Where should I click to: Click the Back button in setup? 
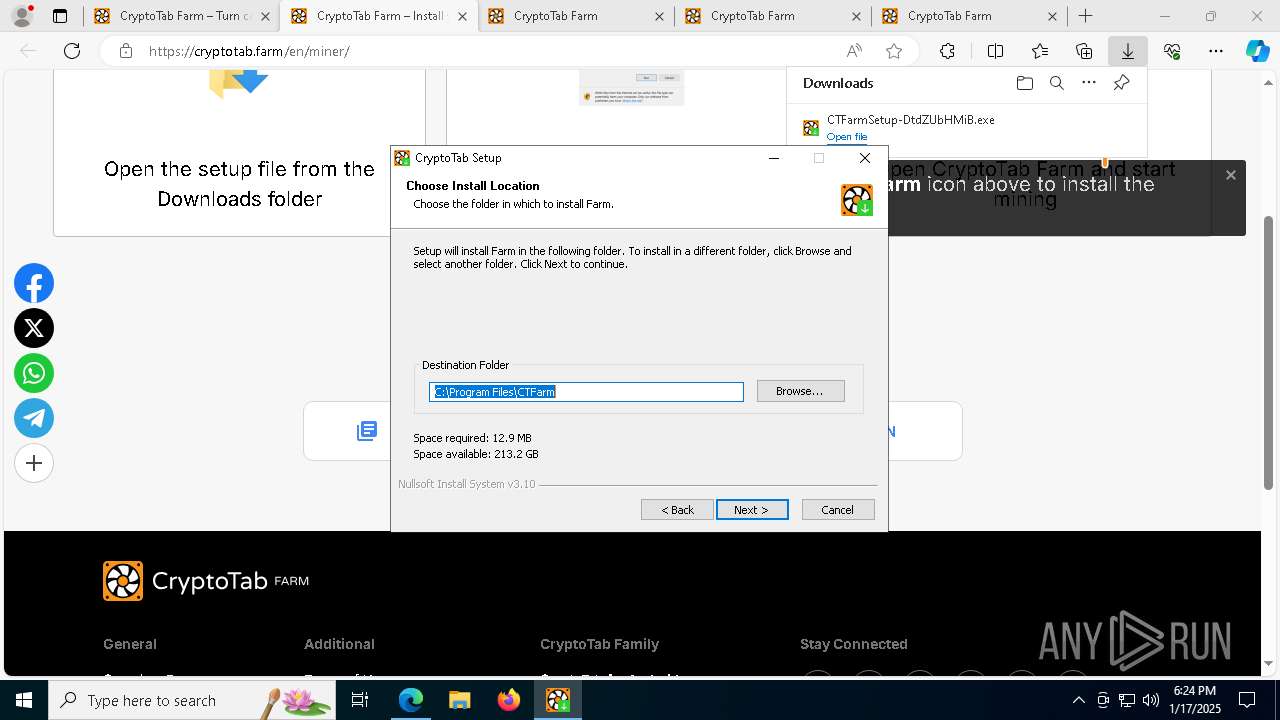coord(677,510)
